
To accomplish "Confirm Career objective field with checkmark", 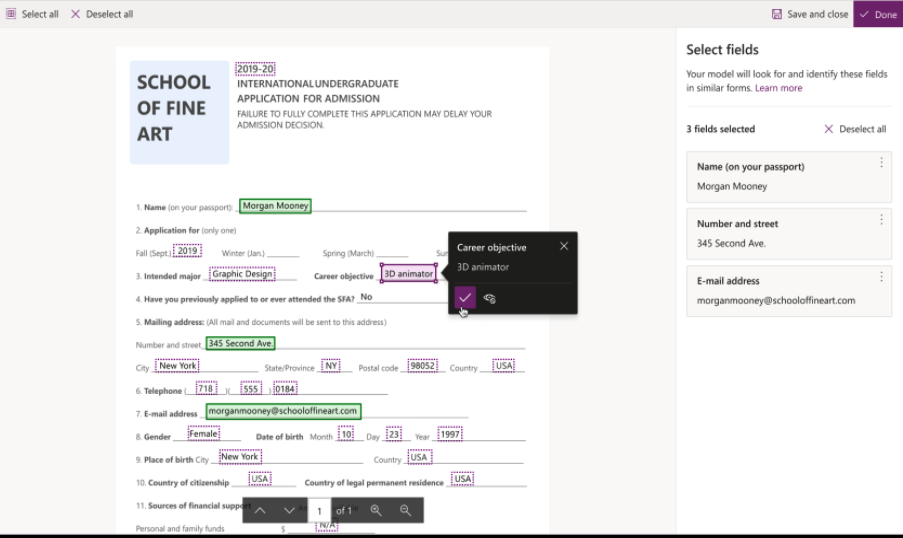I will [x=464, y=298].
